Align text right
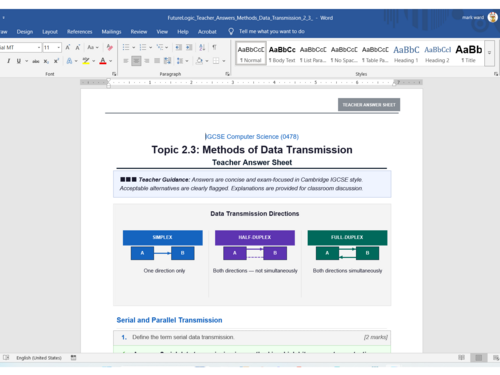The width and height of the screenshot is (500, 375). click(147, 61)
